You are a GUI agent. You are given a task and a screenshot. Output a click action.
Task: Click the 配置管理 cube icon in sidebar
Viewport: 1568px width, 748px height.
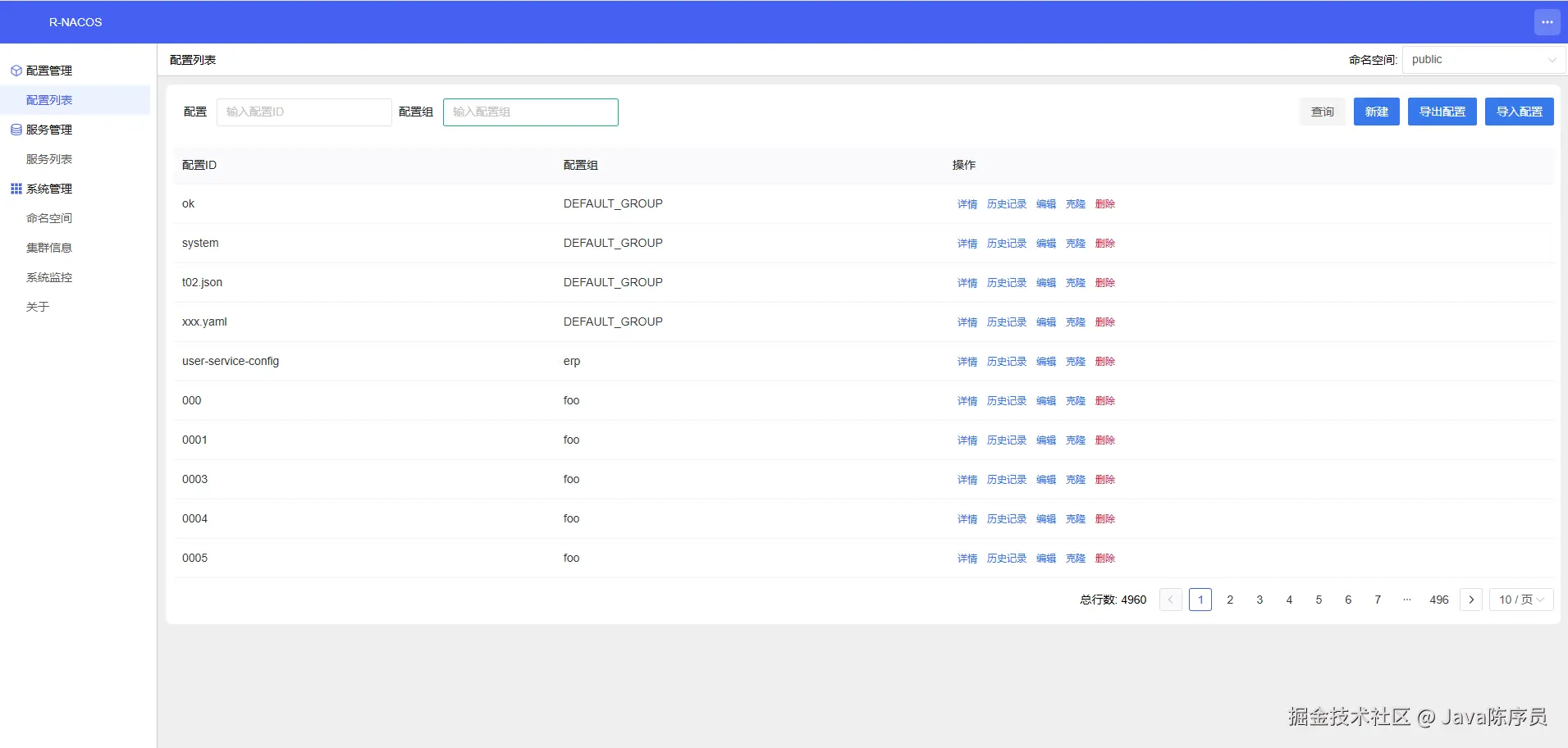pyautogui.click(x=16, y=71)
